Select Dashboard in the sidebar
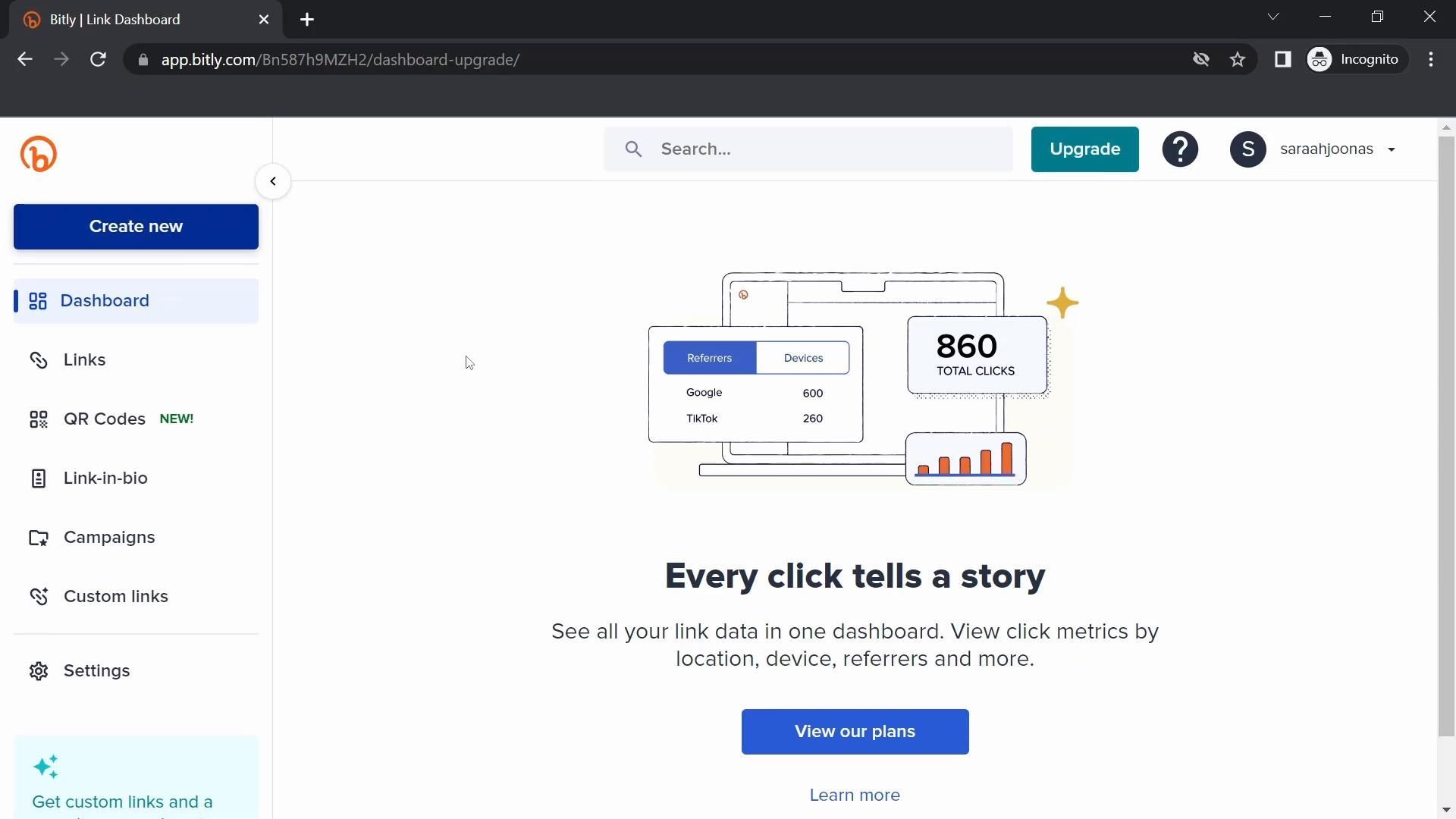The width and height of the screenshot is (1456, 819). pyautogui.click(x=105, y=301)
